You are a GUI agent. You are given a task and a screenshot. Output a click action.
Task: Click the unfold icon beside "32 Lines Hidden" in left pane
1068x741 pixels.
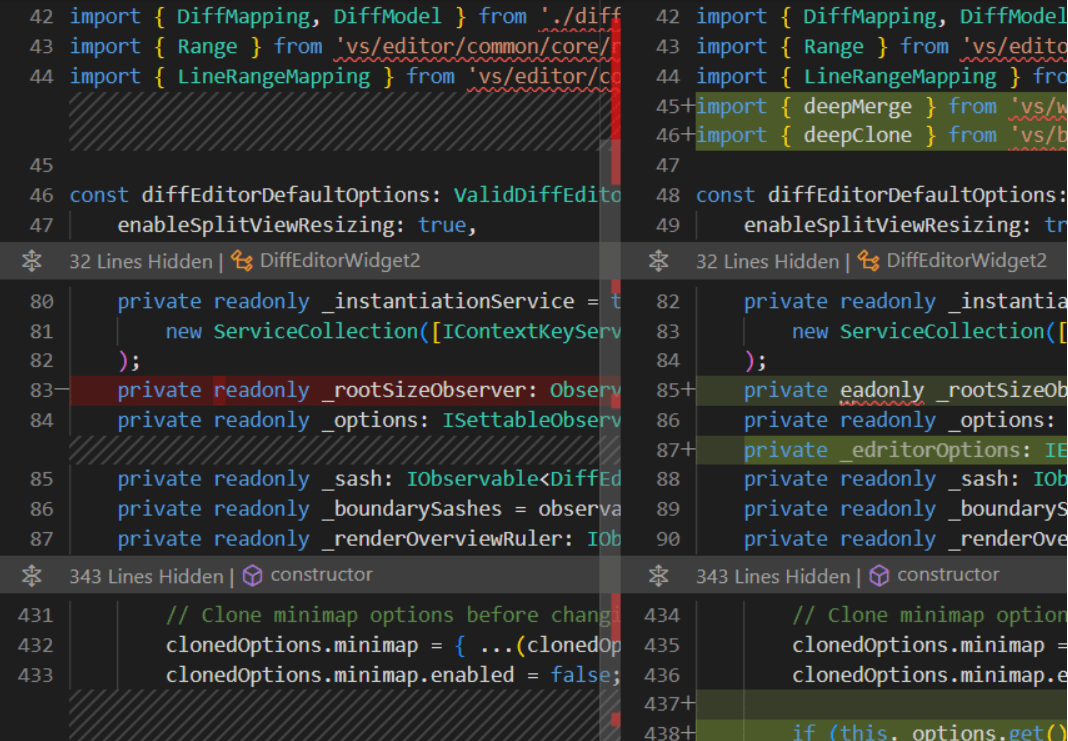pos(31,261)
